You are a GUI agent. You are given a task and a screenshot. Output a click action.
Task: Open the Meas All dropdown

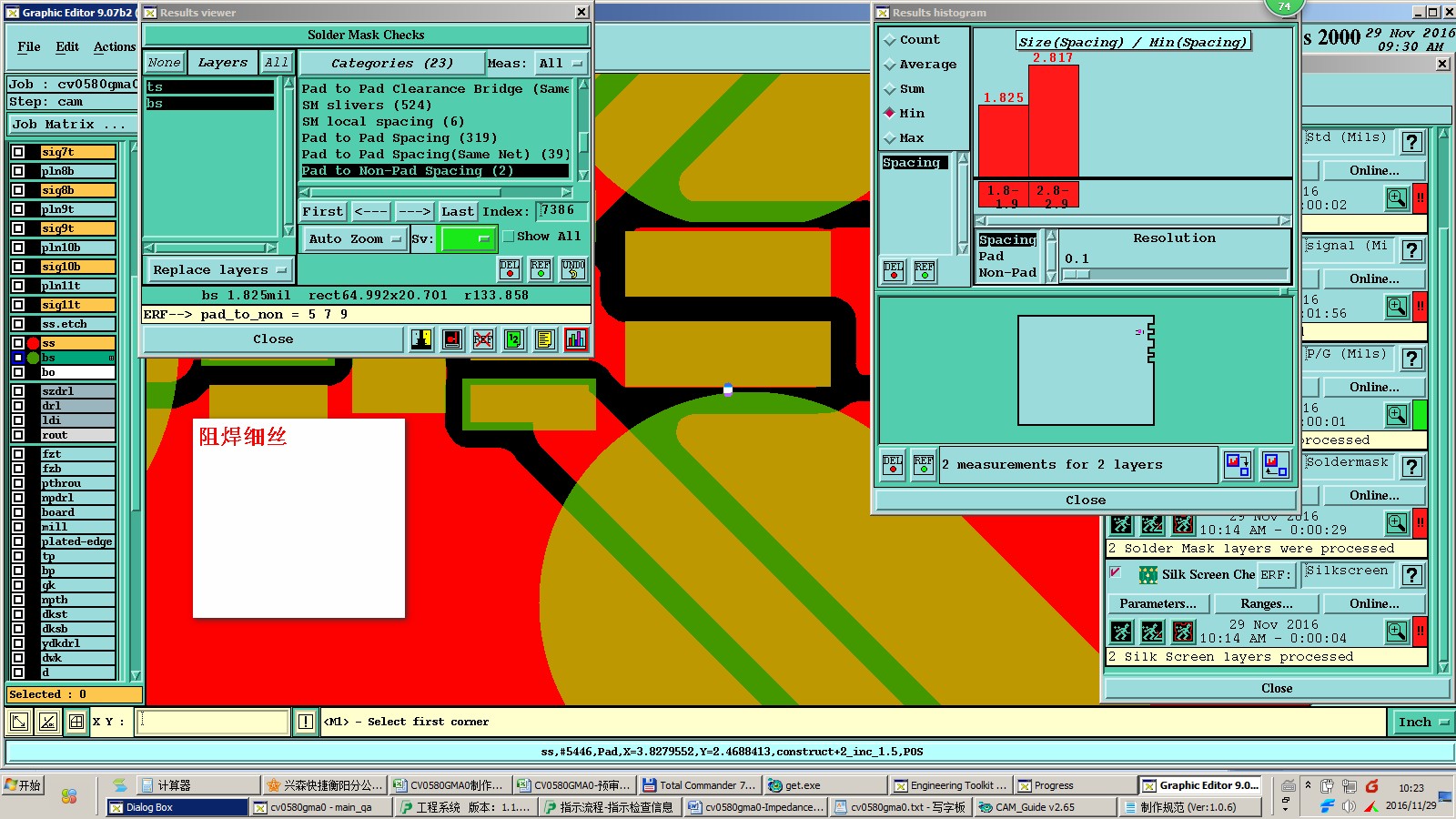(561, 64)
